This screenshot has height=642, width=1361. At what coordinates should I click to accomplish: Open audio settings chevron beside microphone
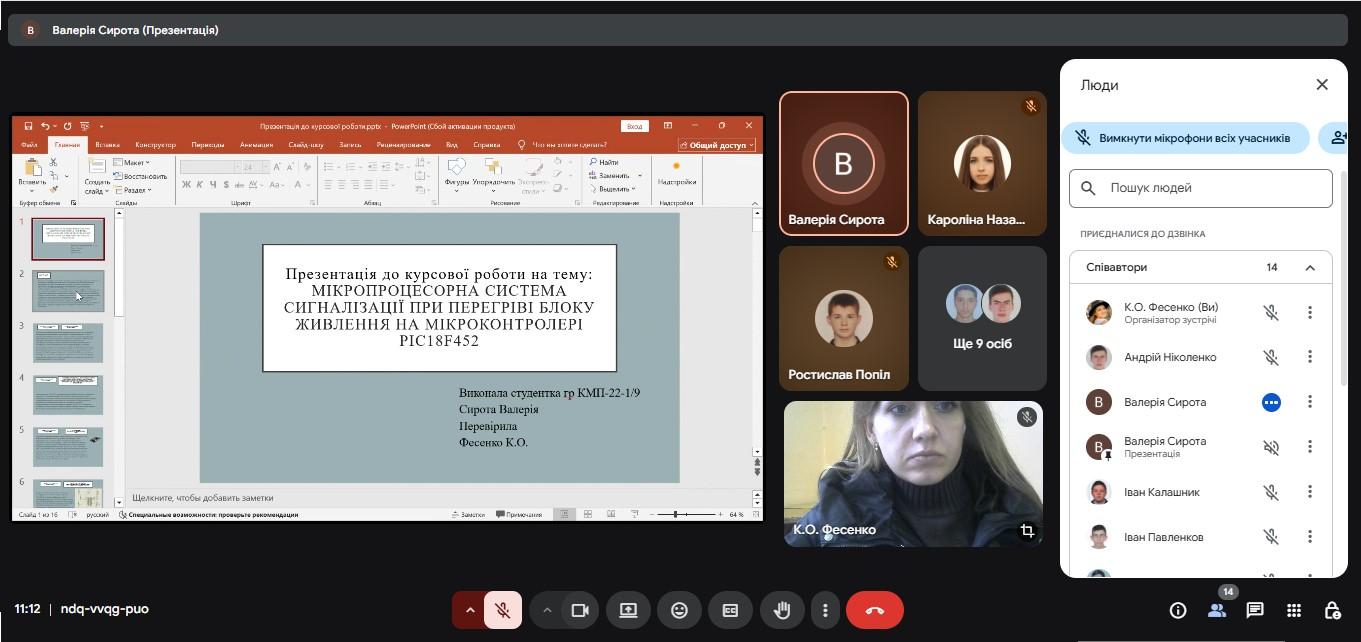click(469, 610)
